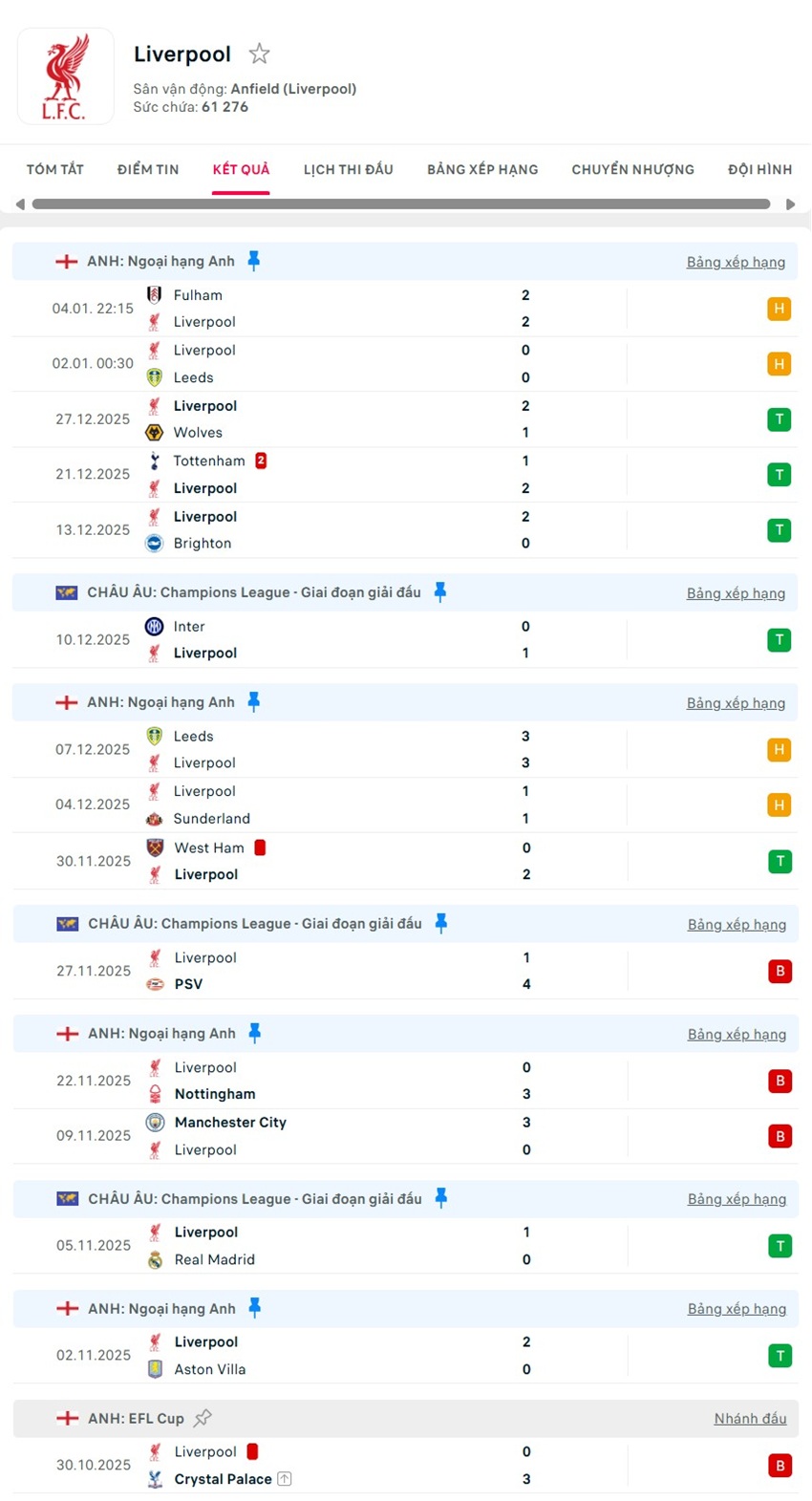Toggle the favorite star beside Liverpool
This screenshot has width=812, height=1501.
259,54
